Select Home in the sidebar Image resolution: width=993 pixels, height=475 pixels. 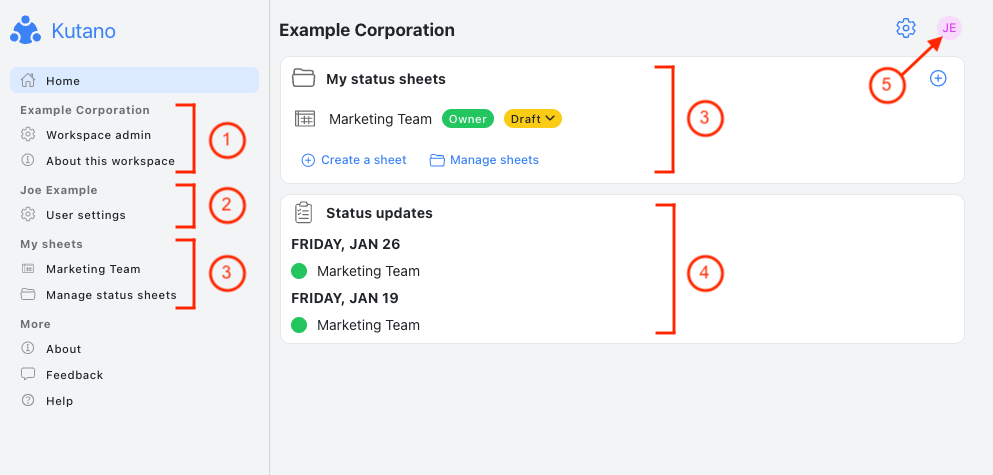tap(134, 80)
